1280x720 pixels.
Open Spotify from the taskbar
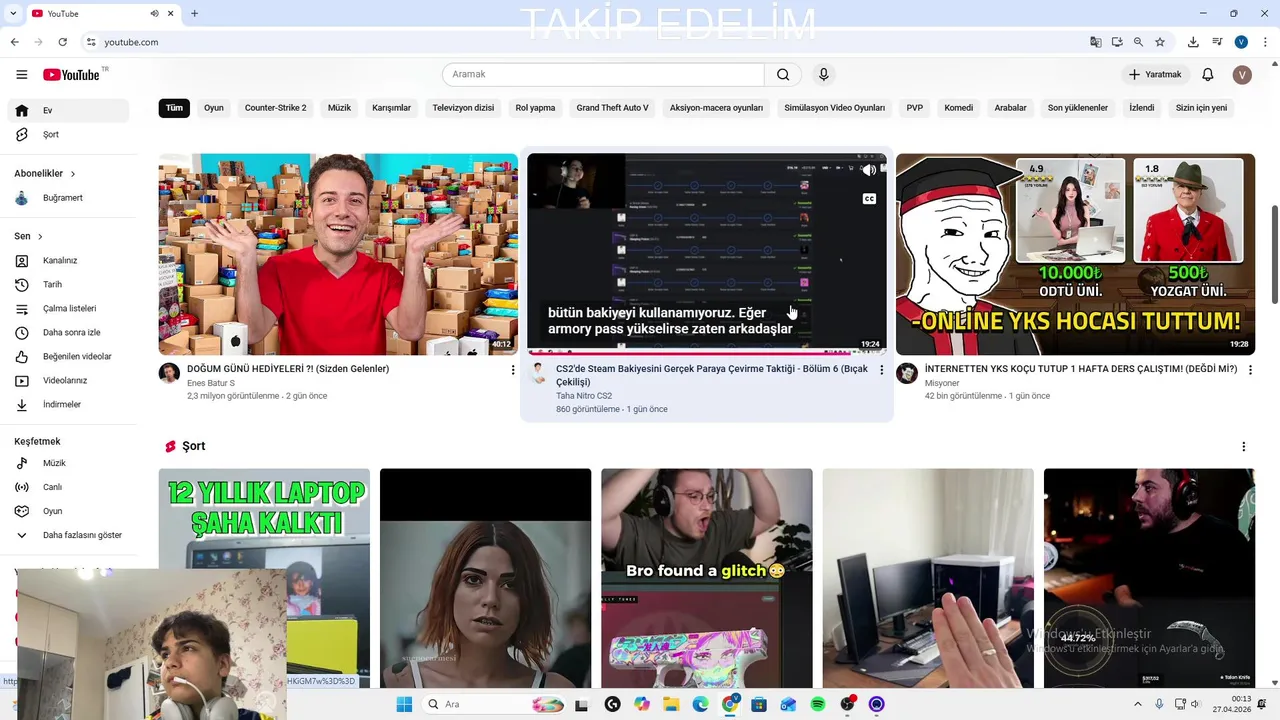(818, 704)
